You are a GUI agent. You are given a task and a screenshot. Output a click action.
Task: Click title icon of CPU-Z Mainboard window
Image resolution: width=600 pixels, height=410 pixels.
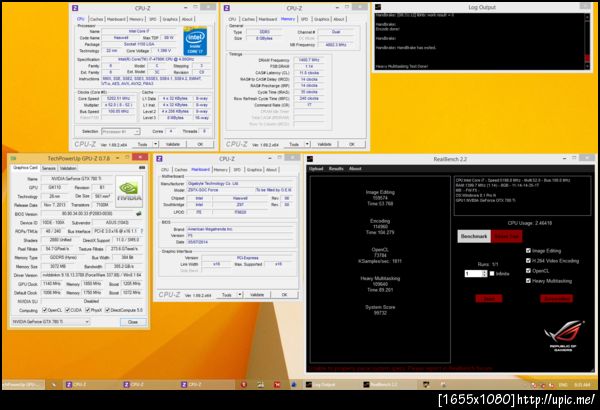(x=160, y=158)
